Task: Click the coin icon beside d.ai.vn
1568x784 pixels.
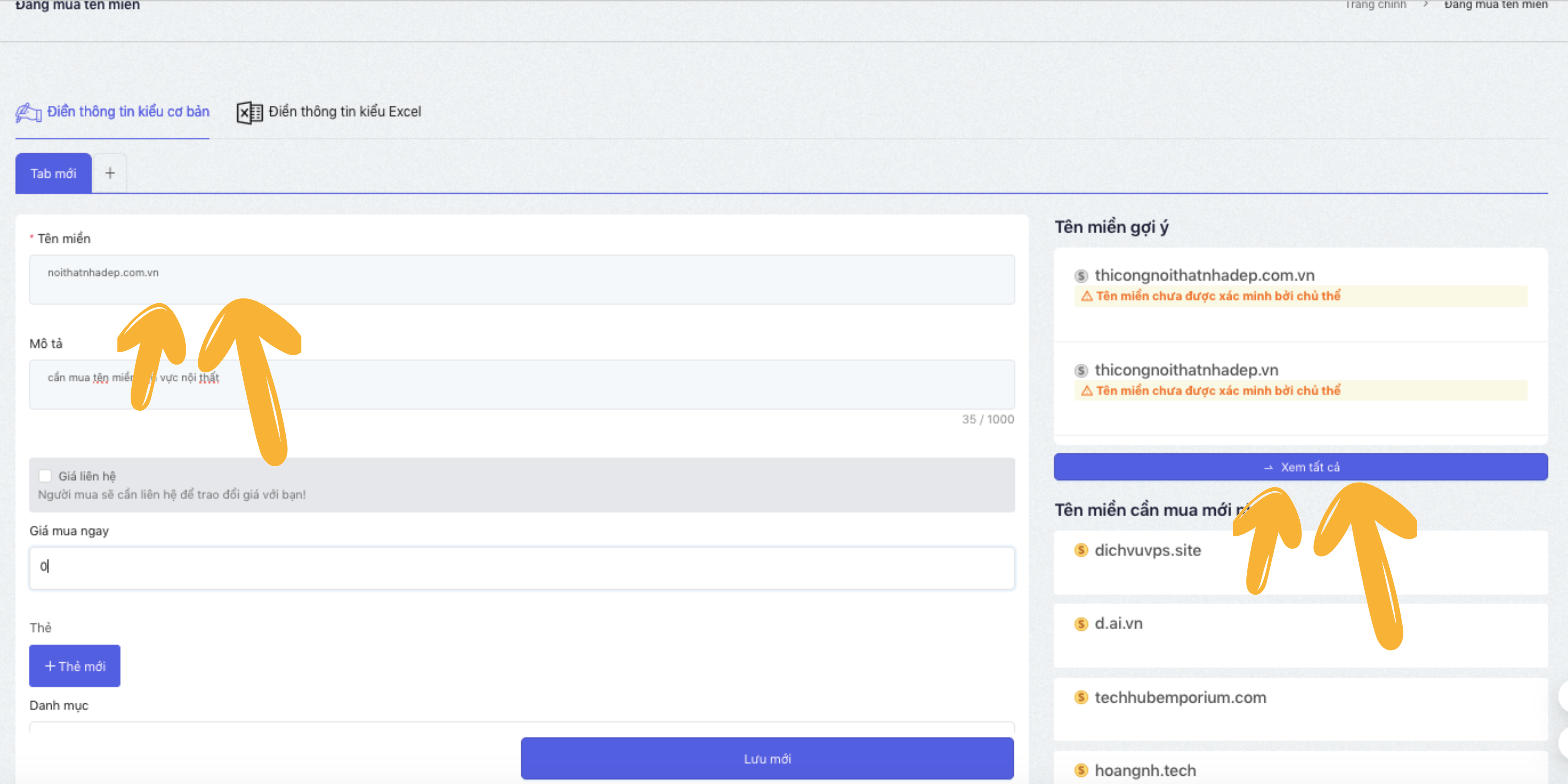Action: click(x=1081, y=624)
